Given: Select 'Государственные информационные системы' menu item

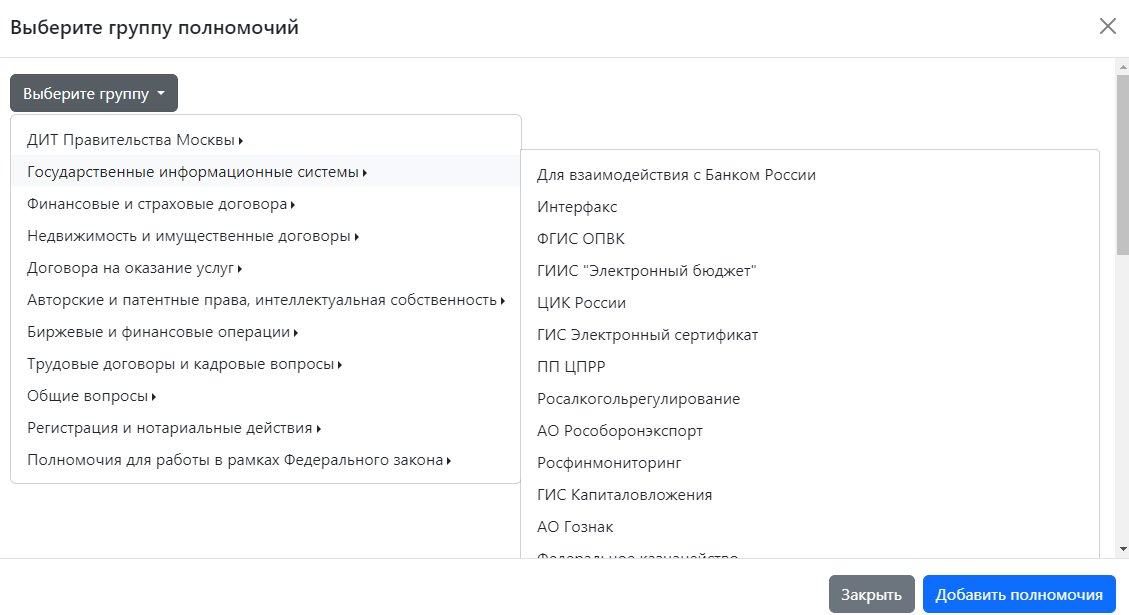Looking at the screenshot, I should [x=196, y=172].
